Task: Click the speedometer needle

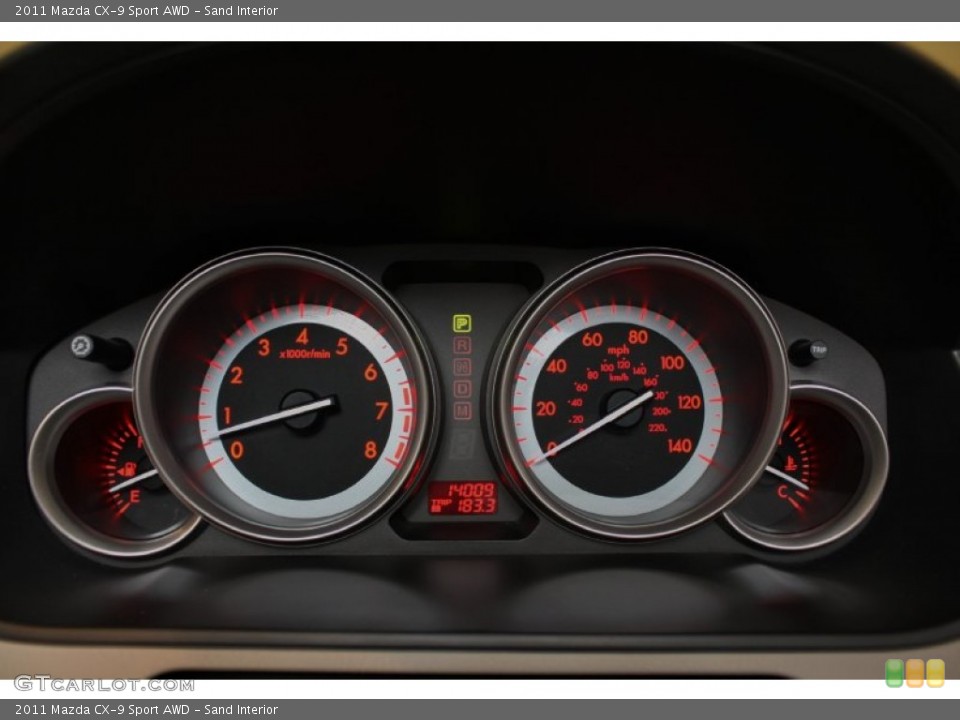Action: [591, 428]
